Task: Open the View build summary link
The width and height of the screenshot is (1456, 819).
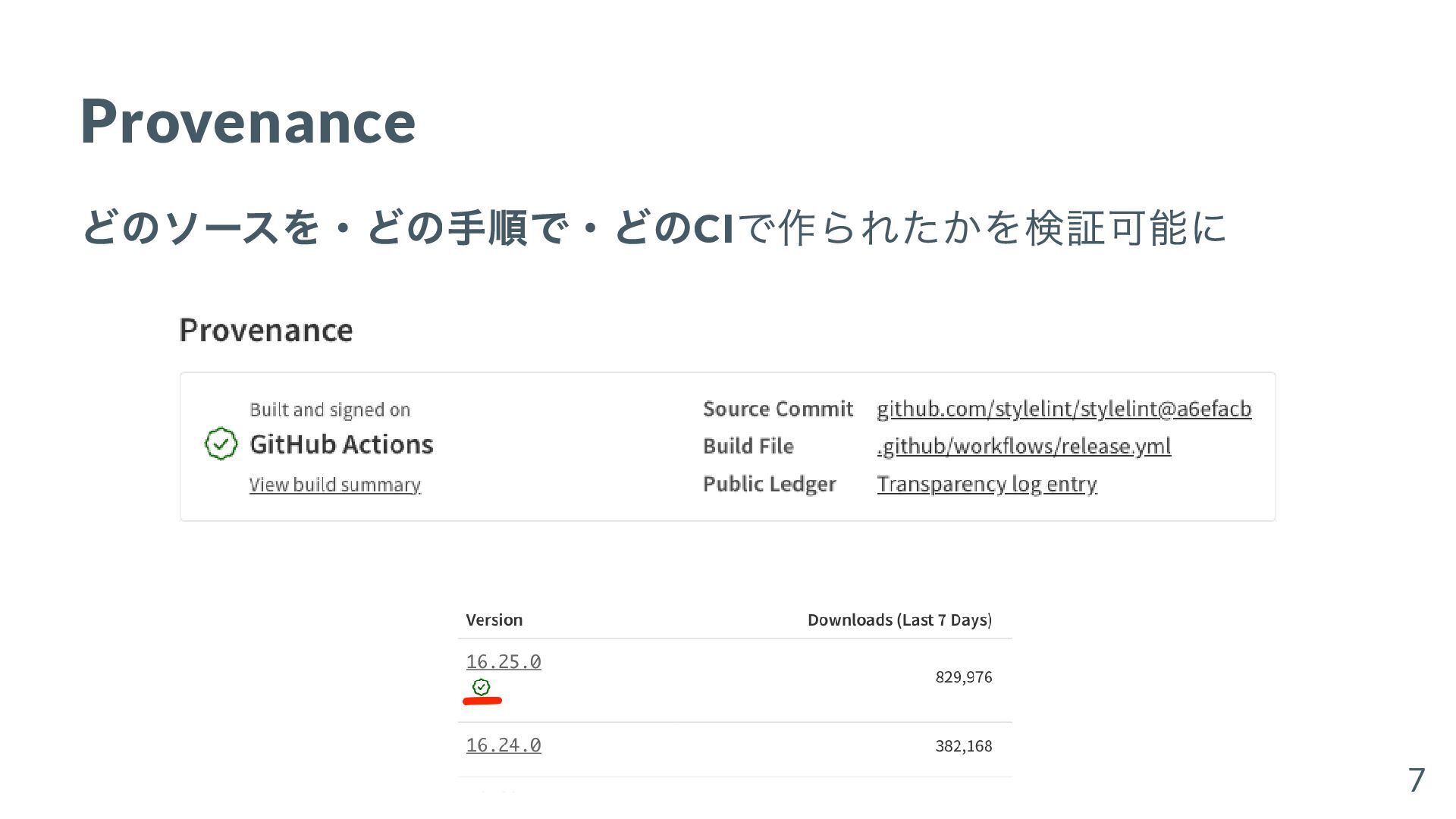Action: 334,485
